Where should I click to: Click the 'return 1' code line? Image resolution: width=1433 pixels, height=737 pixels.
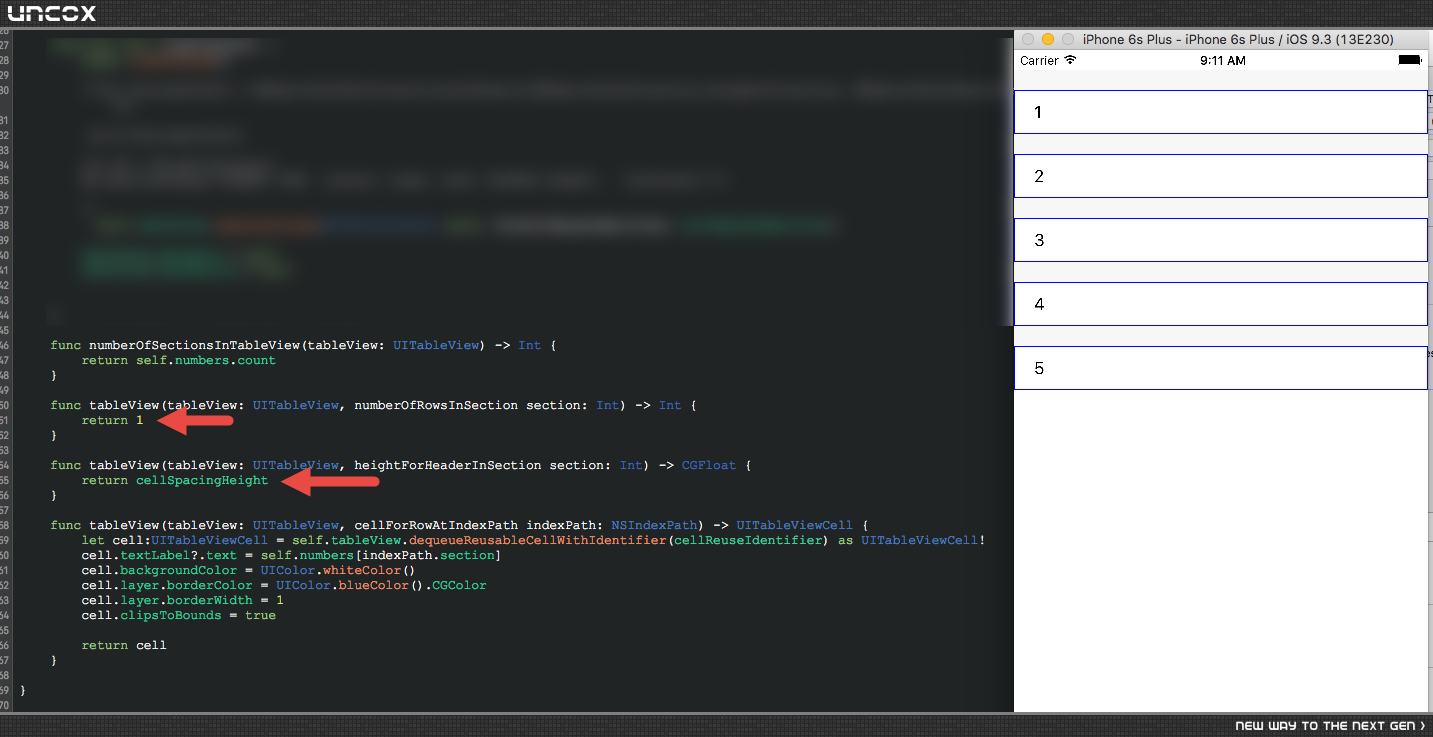click(112, 420)
